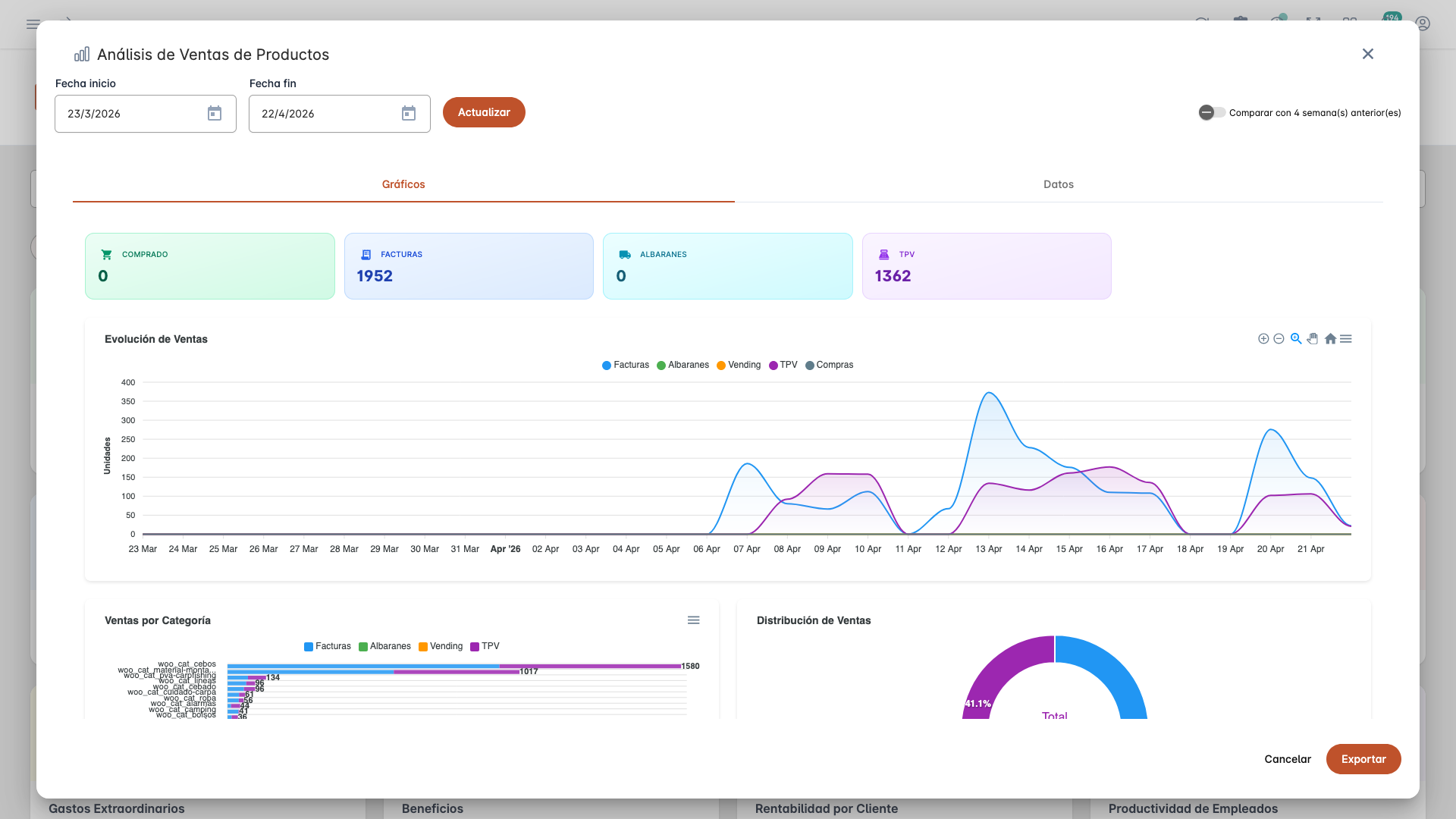The height and width of the screenshot is (819, 1456).
Task: Click the Fecha inicio date field
Action: pyautogui.click(x=129, y=114)
